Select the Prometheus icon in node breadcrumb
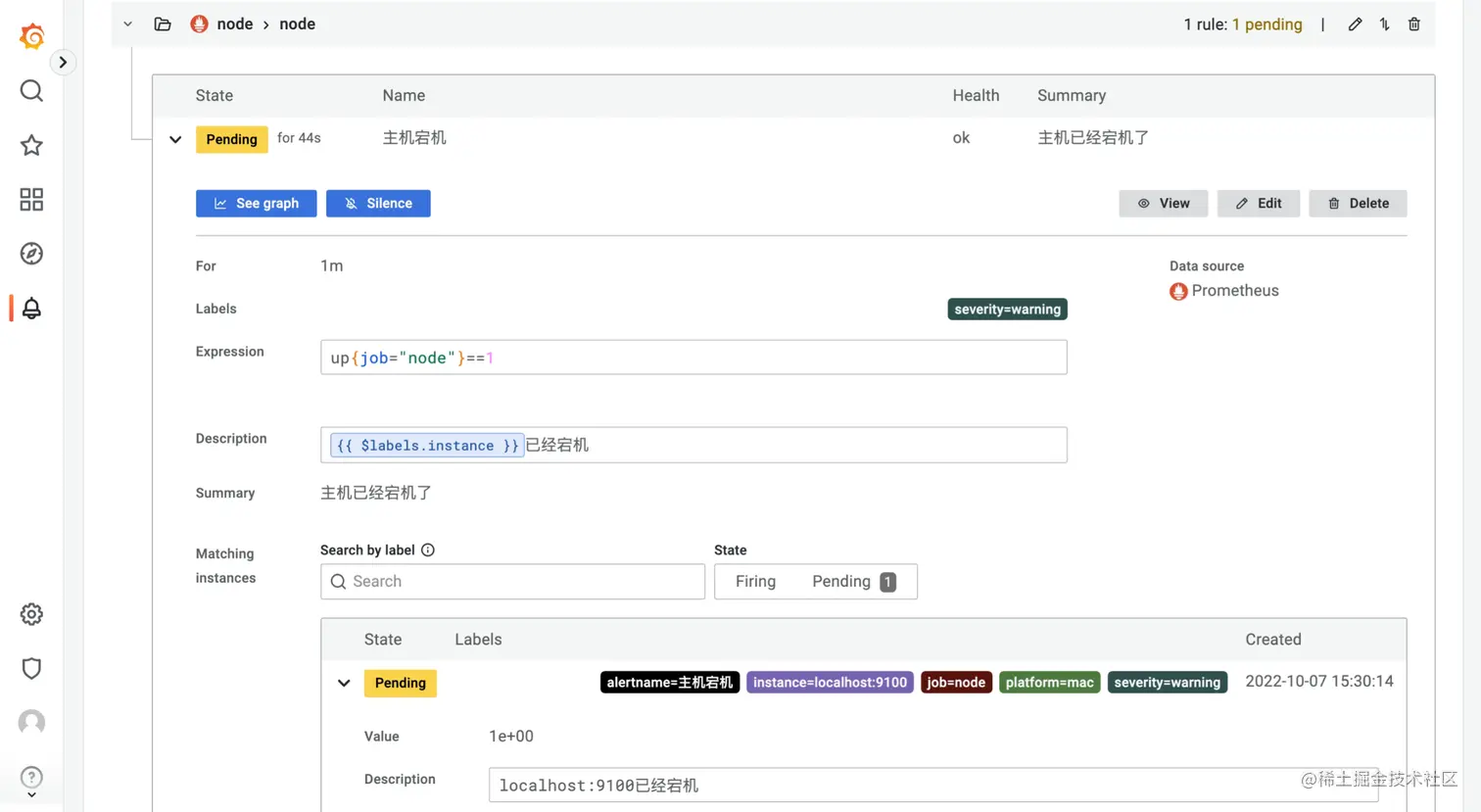 199,24
